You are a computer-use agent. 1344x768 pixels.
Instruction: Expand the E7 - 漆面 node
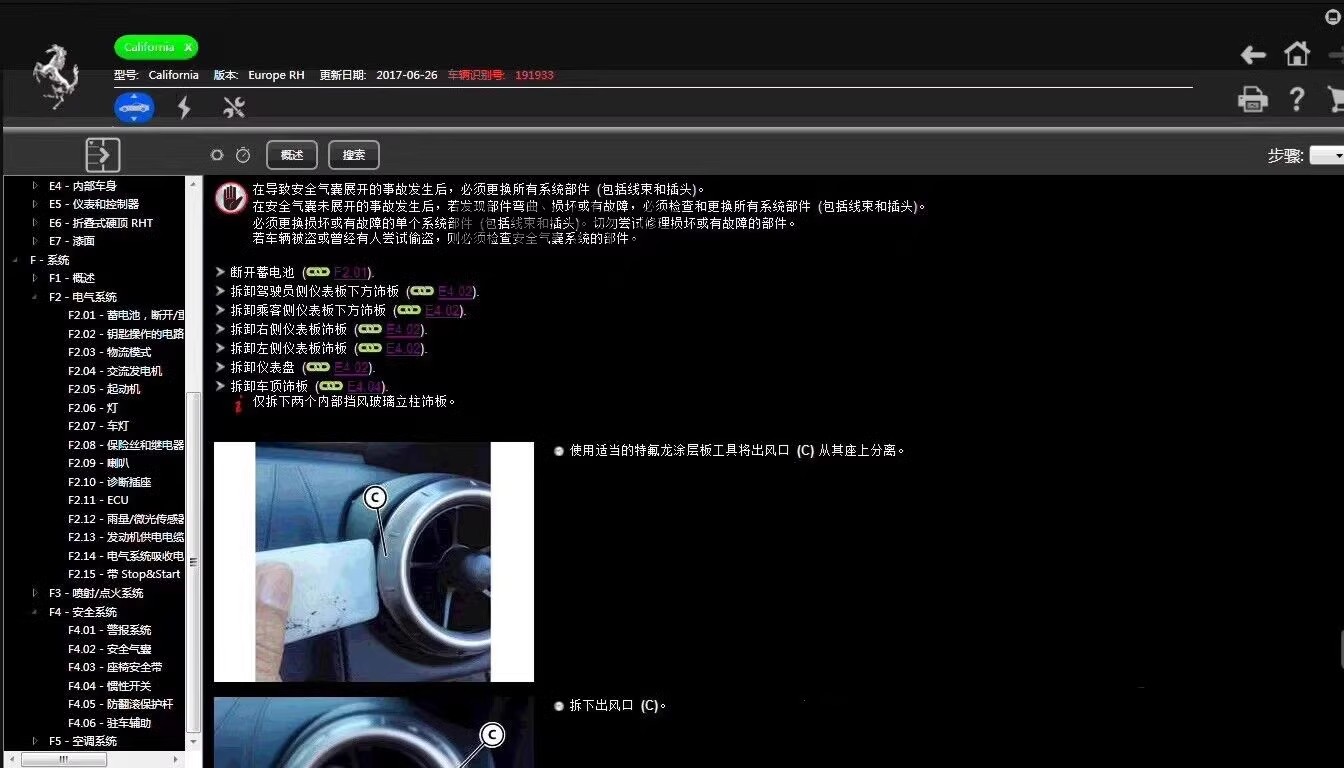click(35, 241)
